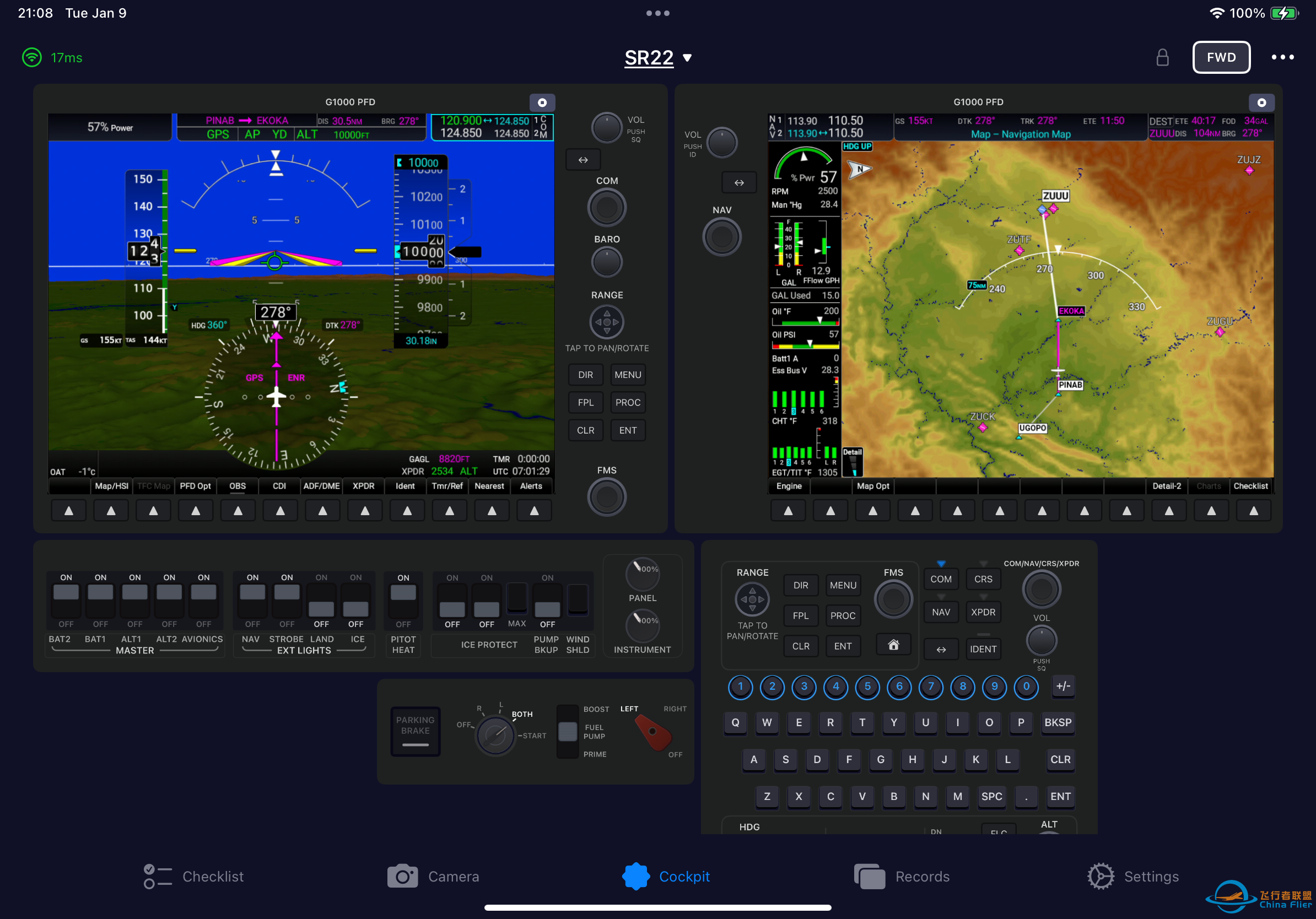
Task: Tap the up triangle under the Map/HSI softkey
Action: pos(111,510)
